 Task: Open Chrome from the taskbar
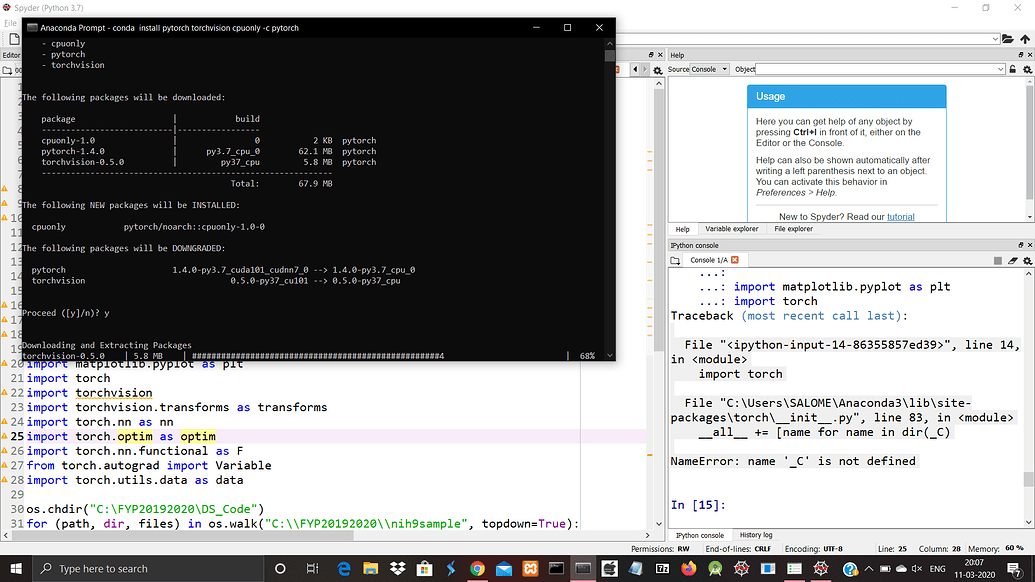click(477, 568)
